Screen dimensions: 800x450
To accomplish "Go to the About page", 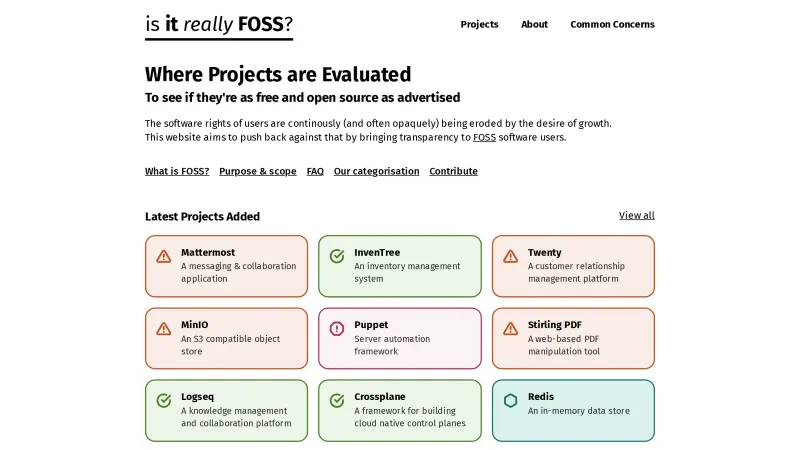I will [534, 24].
